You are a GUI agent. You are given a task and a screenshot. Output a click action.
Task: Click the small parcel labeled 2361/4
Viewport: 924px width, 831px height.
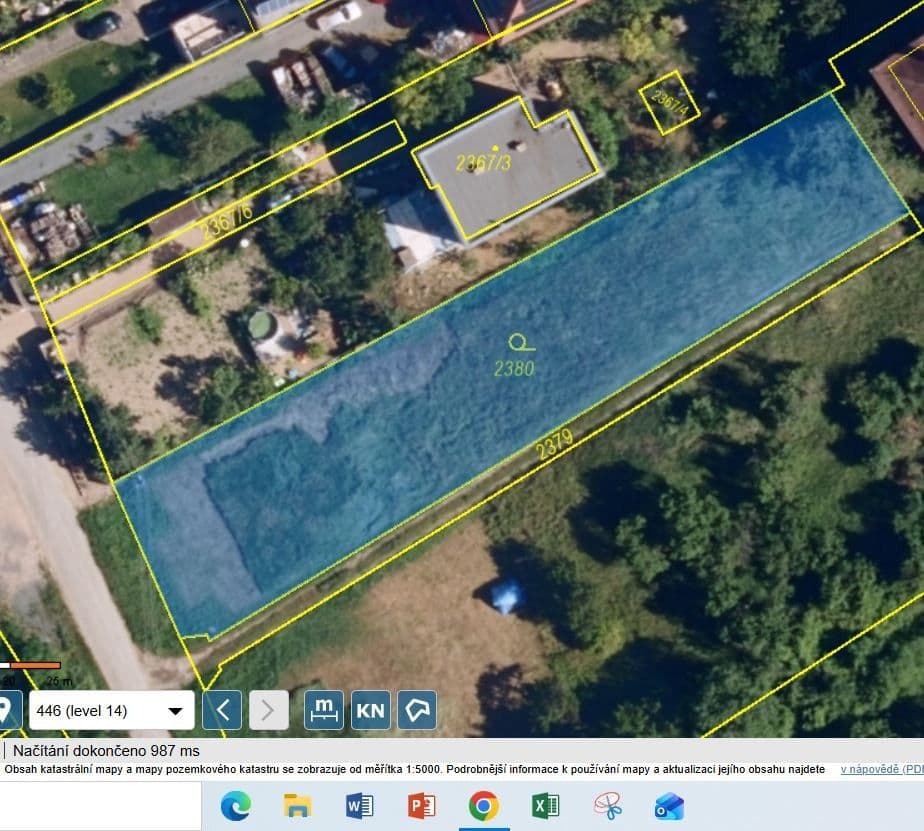point(668,100)
